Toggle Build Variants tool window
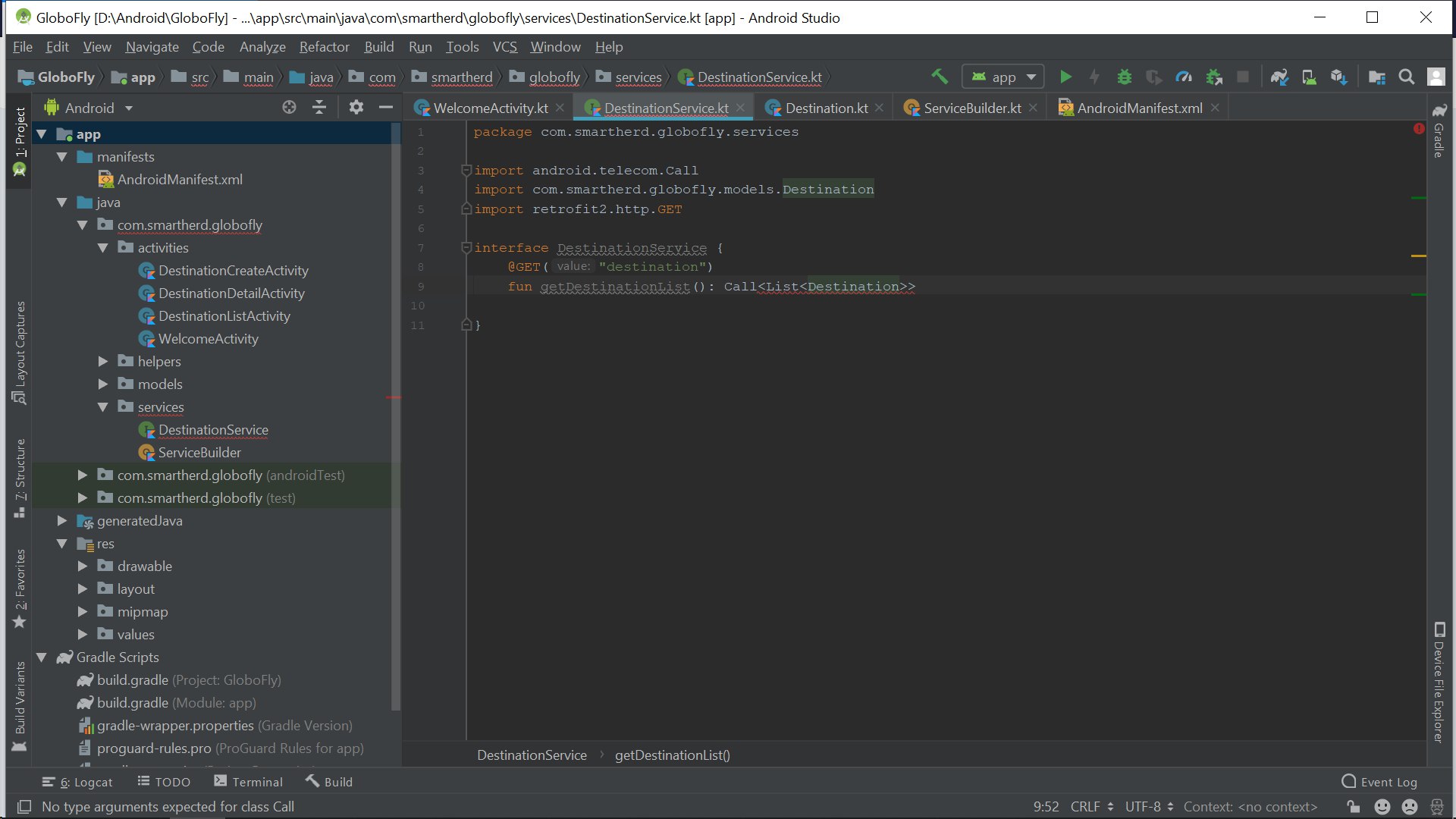This screenshot has height=819, width=1456. click(20, 706)
